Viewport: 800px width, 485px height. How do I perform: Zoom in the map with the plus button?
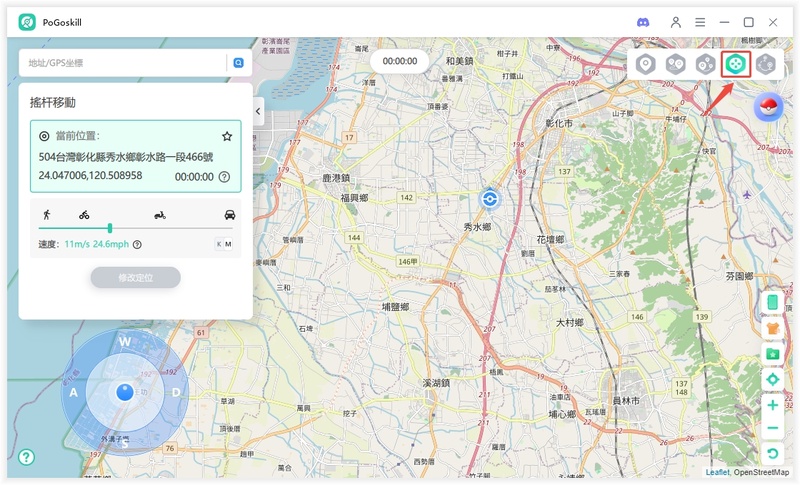772,405
